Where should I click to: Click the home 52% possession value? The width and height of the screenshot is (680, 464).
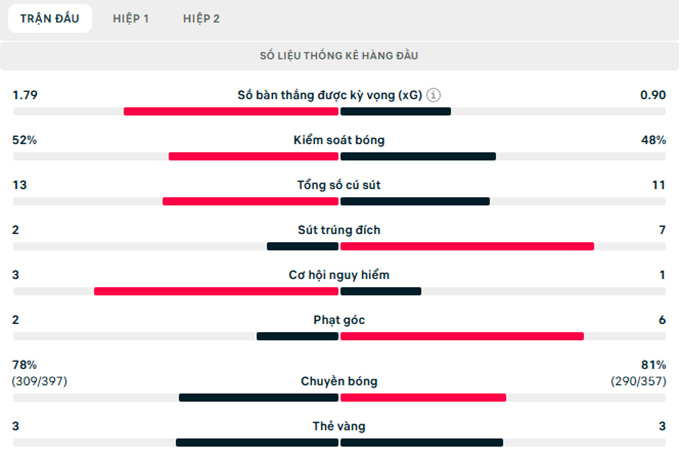coord(25,140)
